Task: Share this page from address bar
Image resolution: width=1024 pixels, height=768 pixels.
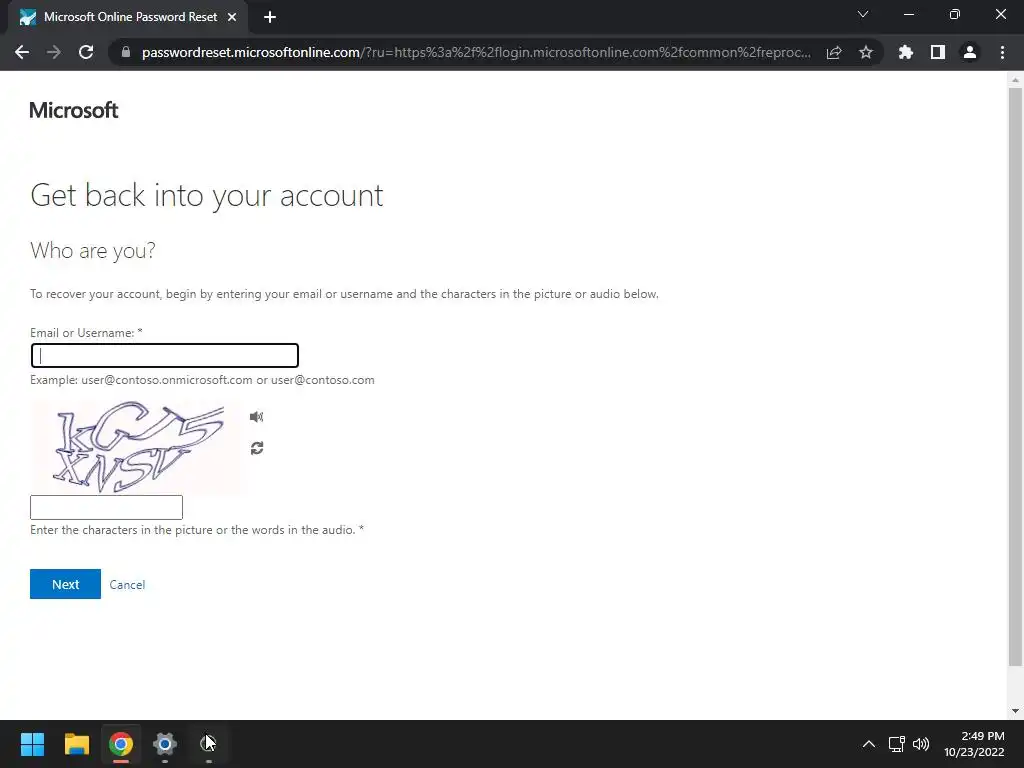Action: (x=834, y=52)
